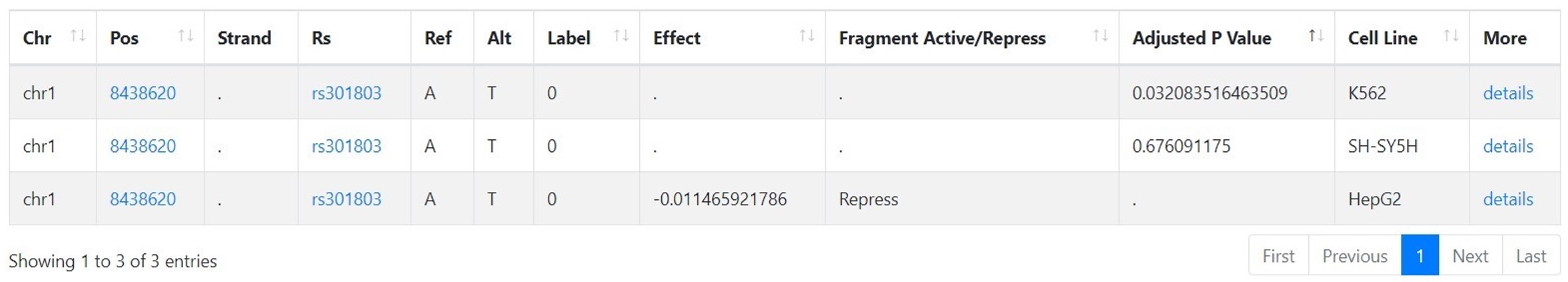Click Adjusted P Value sort arrows
Image resolution: width=1568 pixels, height=282 pixels.
point(1316,36)
